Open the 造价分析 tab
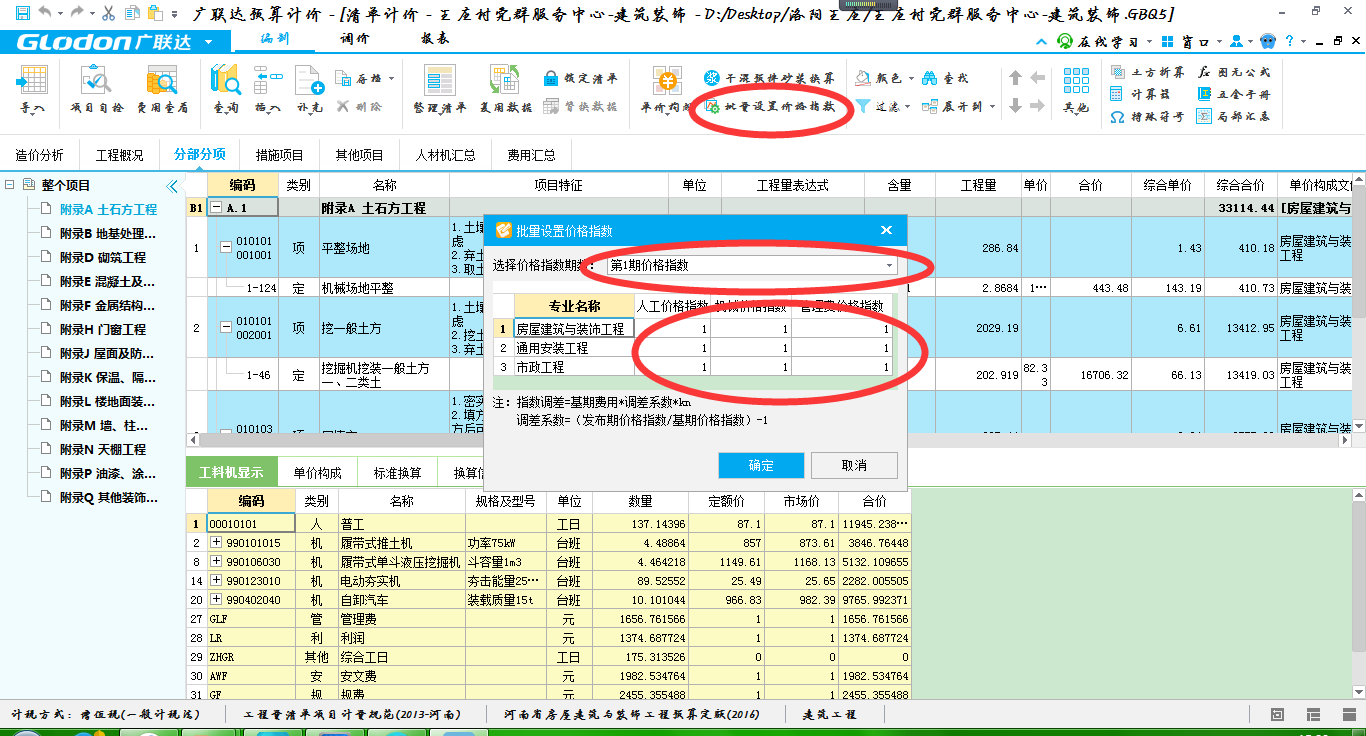Viewport: 1366px width, 736px height. tap(39, 155)
